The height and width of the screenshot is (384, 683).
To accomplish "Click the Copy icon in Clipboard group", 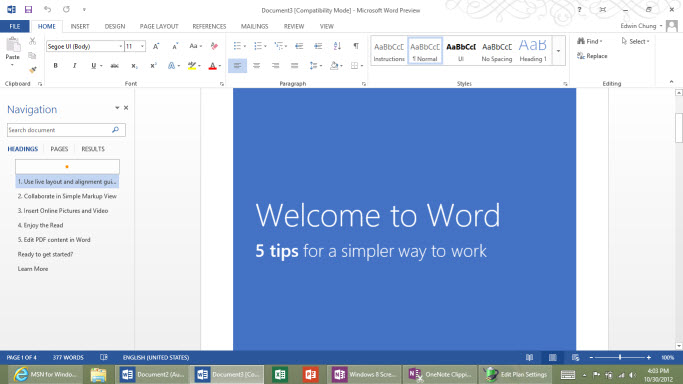I will point(32,56).
